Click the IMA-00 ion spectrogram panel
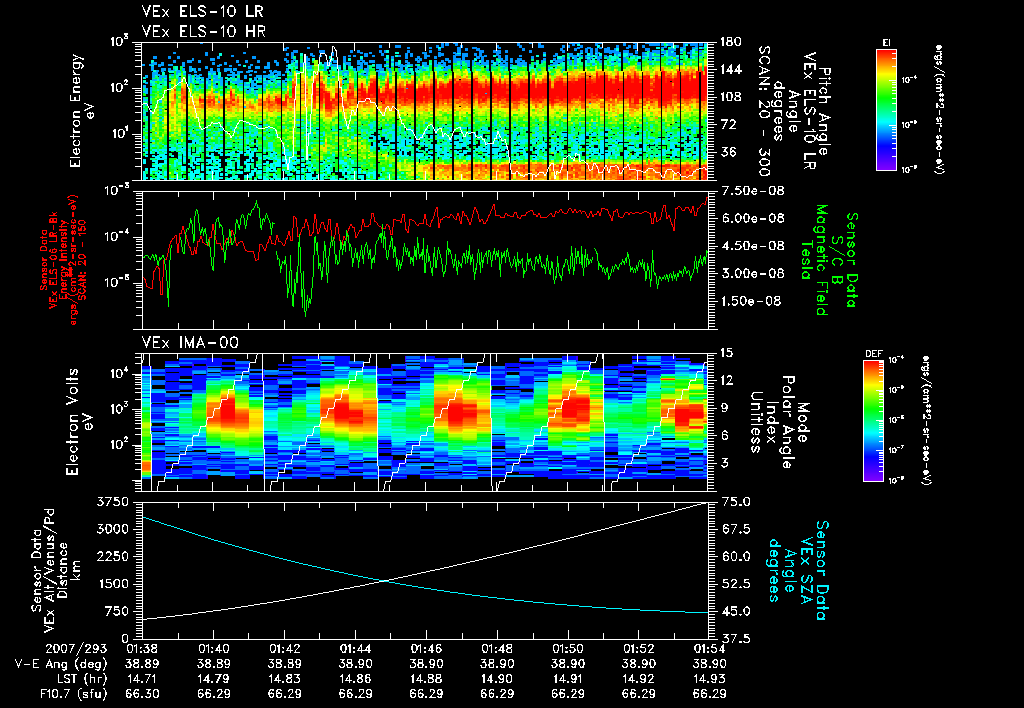This screenshot has width=1024, height=708. click(x=425, y=422)
